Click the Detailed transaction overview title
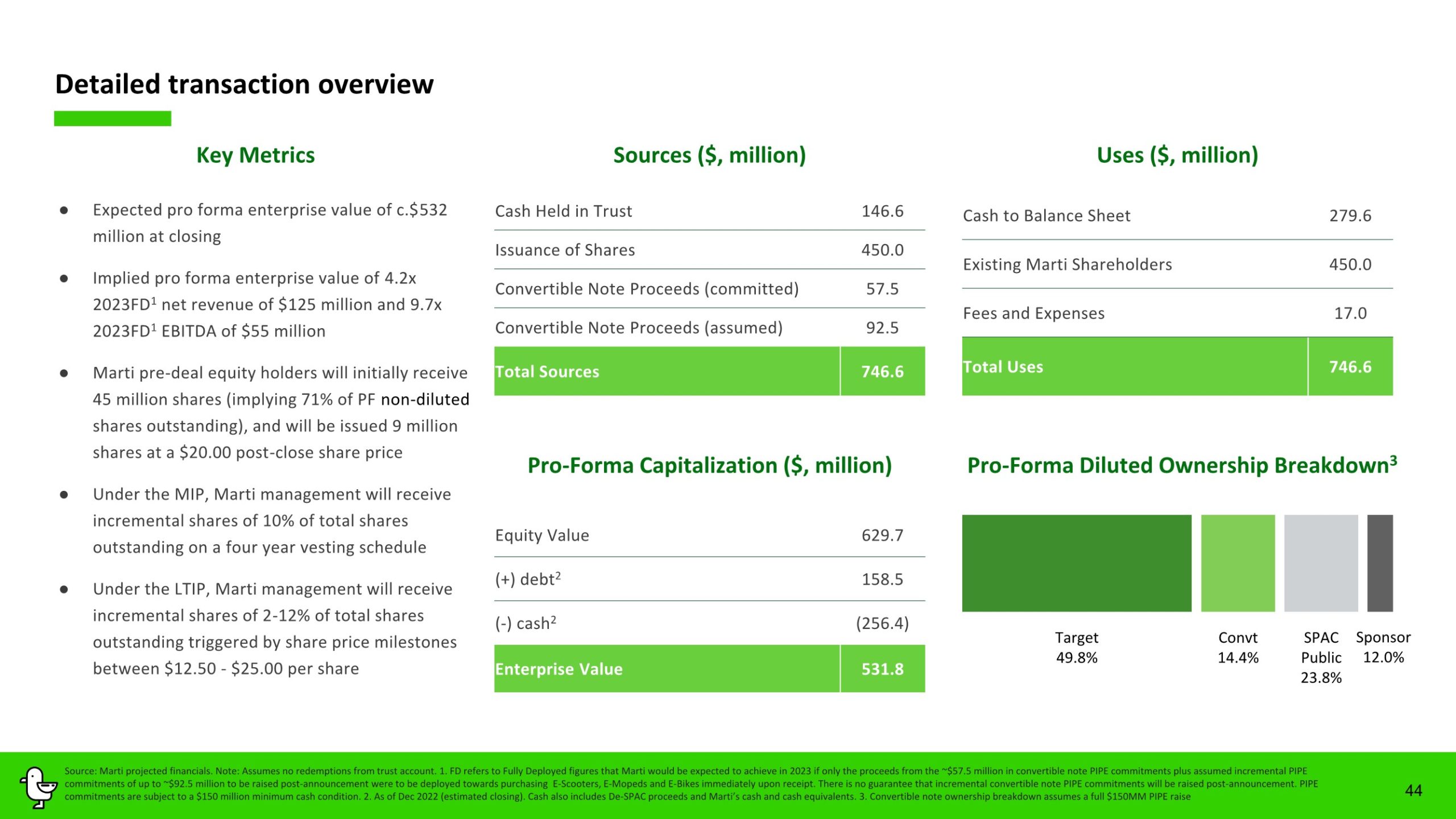 244,84
